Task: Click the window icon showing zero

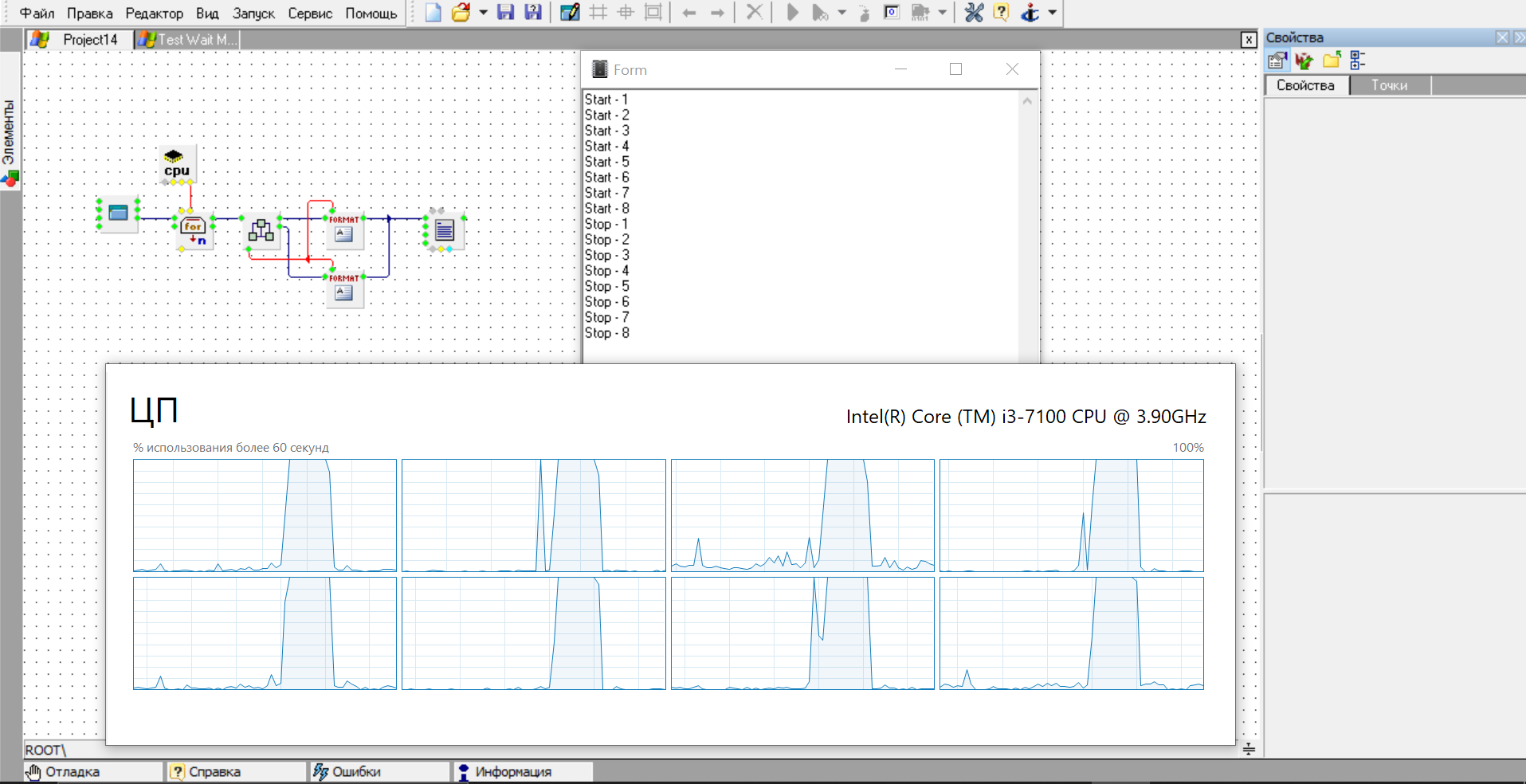Action: (892, 13)
